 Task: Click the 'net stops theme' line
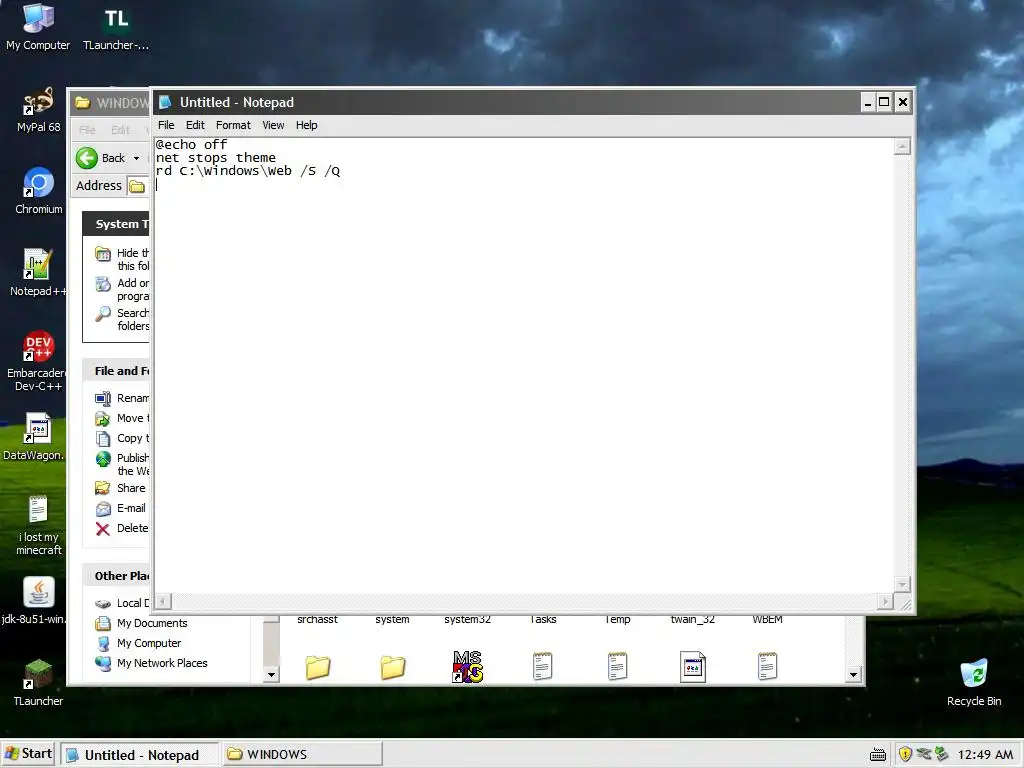[216, 157]
